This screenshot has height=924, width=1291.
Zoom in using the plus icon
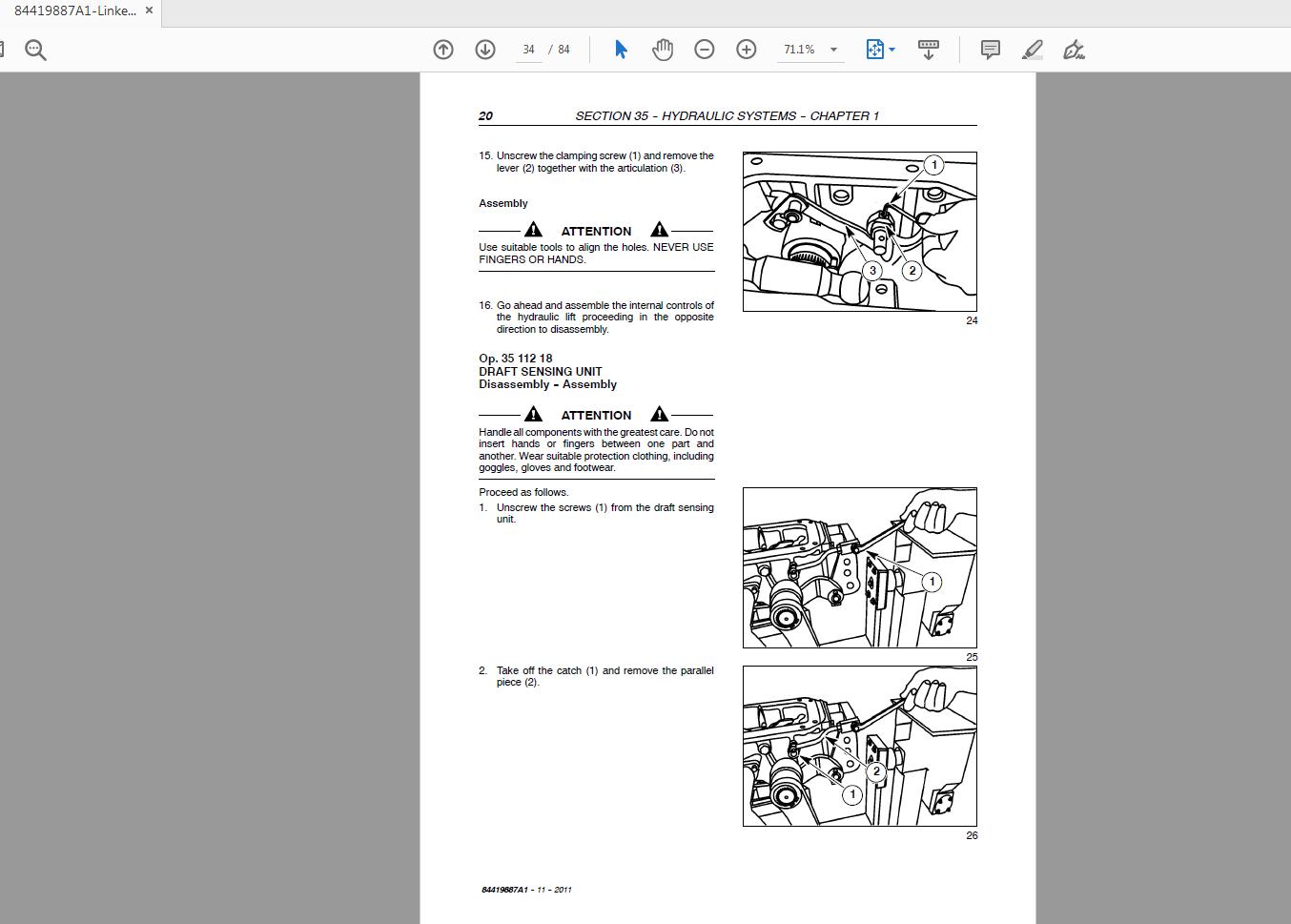pos(747,49)
